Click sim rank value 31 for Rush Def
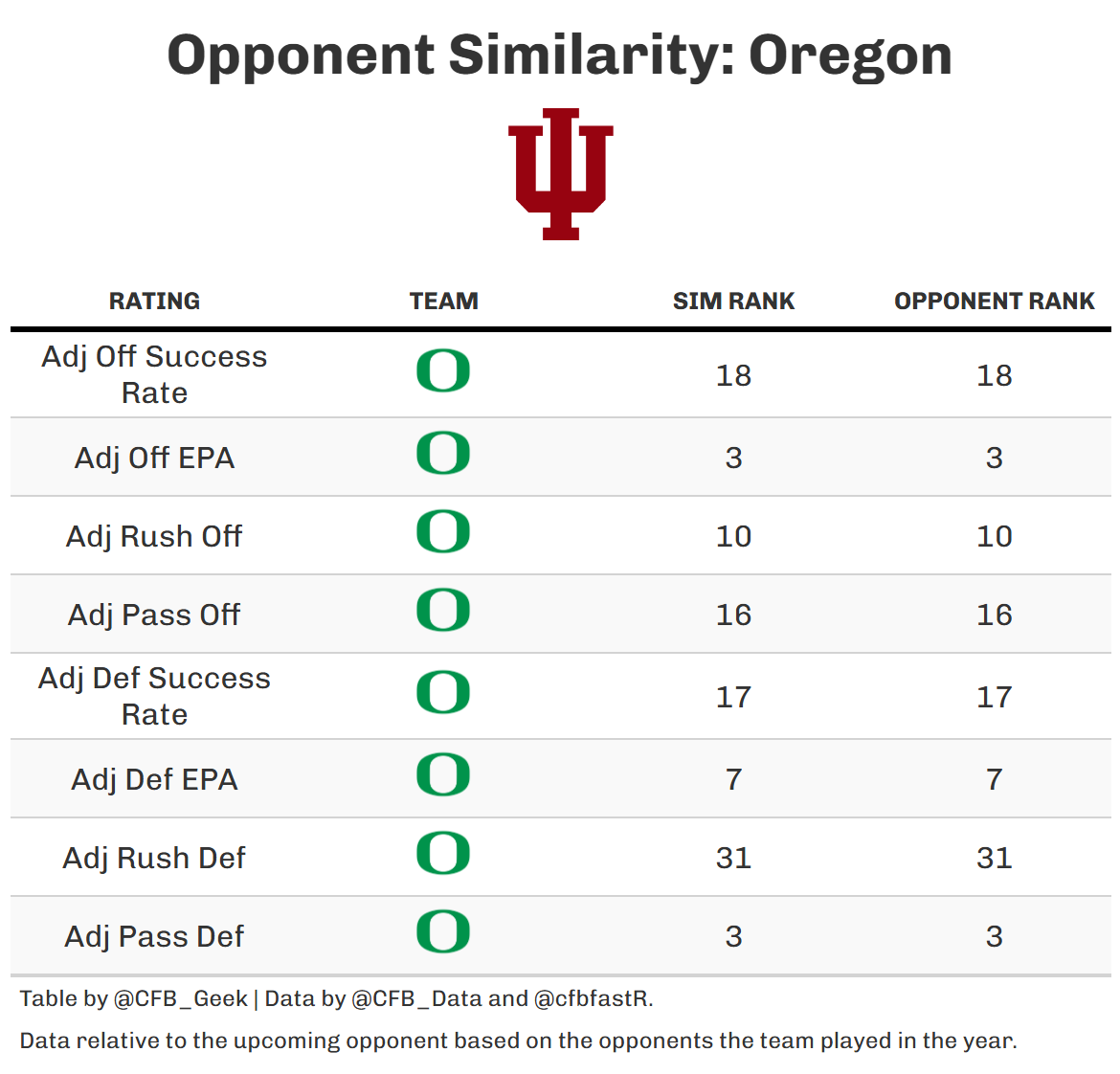 [733, 858]
